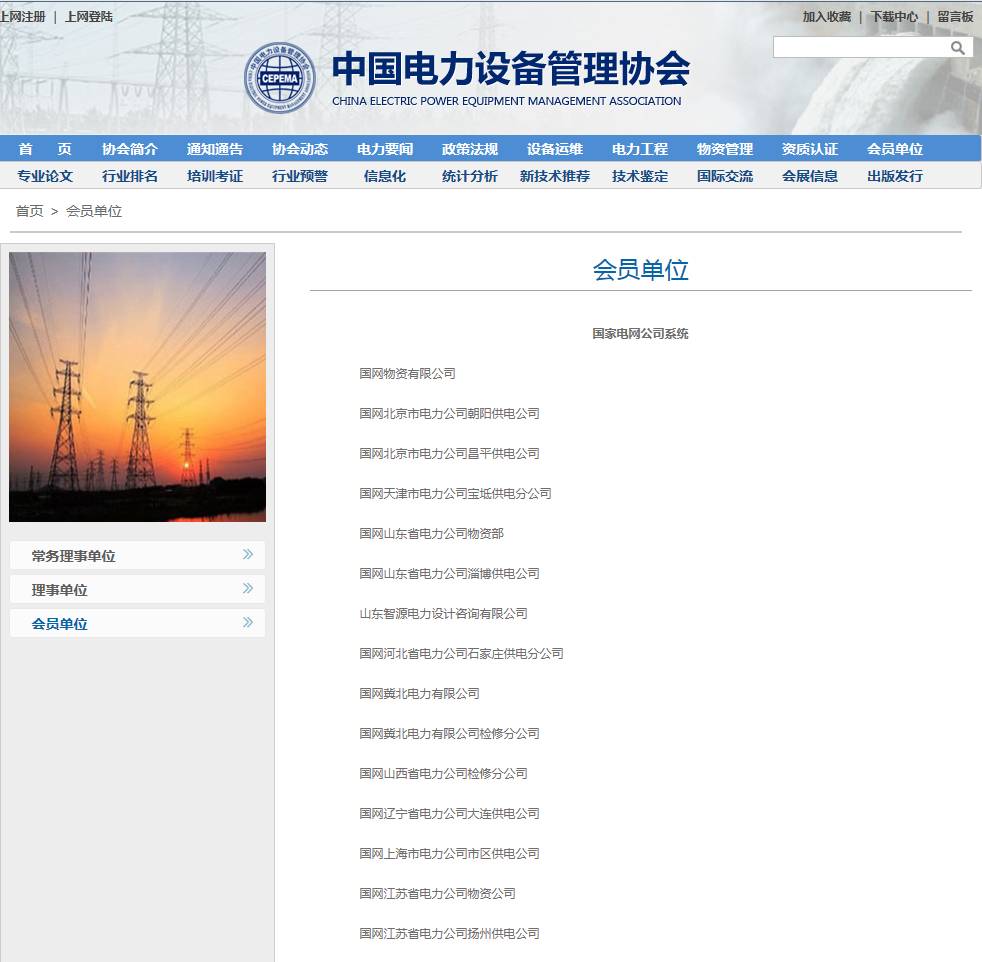Click 首页 in the breadcrumb

point(29,211)
